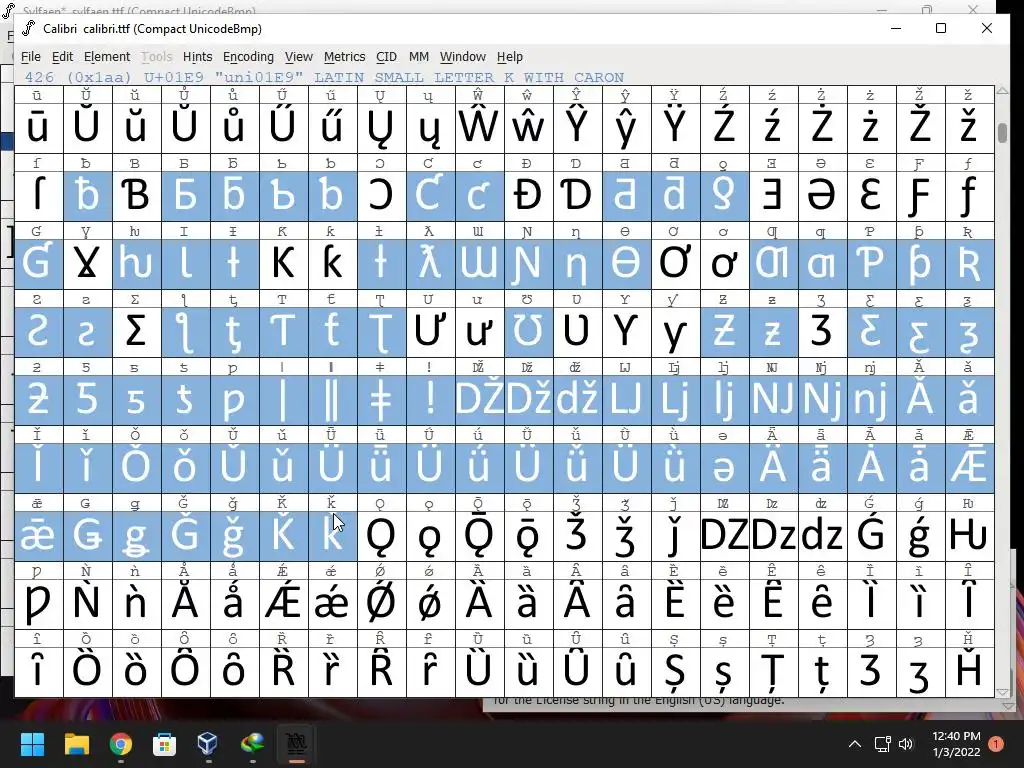The width and height of the screenshot is (1024, 768).
Task: Select the capital T with comma below glyph
Action: [773, 671]
